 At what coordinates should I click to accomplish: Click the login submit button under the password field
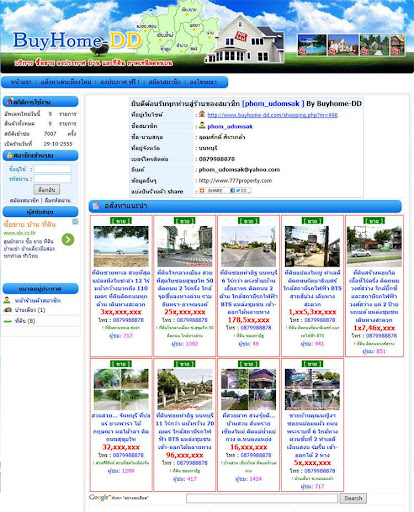pos(47,190)
